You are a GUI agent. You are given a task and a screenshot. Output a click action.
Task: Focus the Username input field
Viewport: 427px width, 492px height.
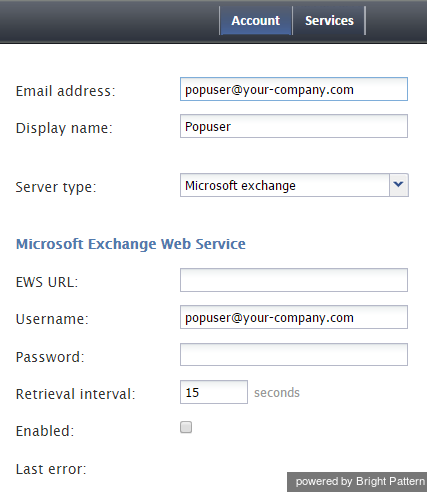pos(294,317)
